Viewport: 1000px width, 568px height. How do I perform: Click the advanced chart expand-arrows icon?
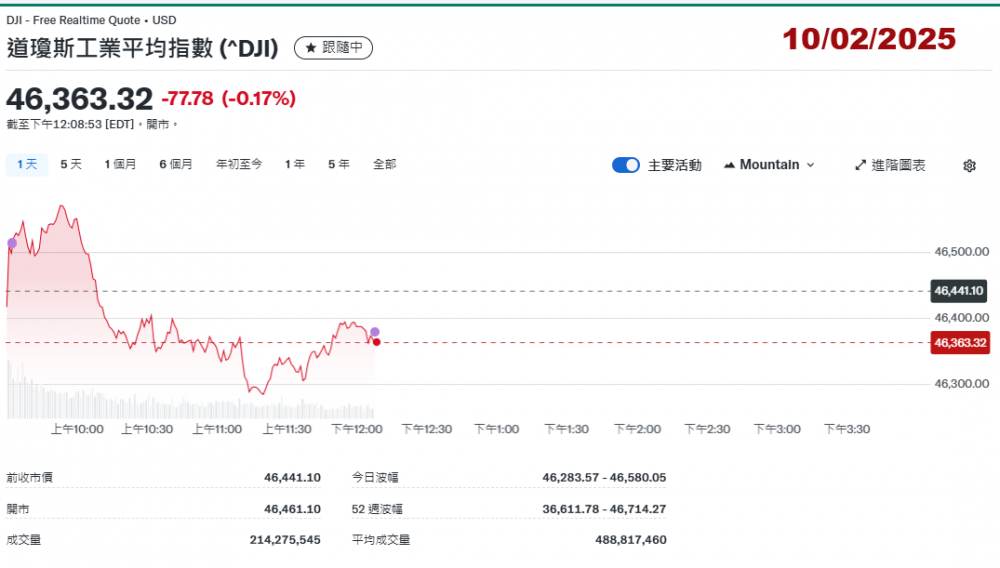coord(859,165)
